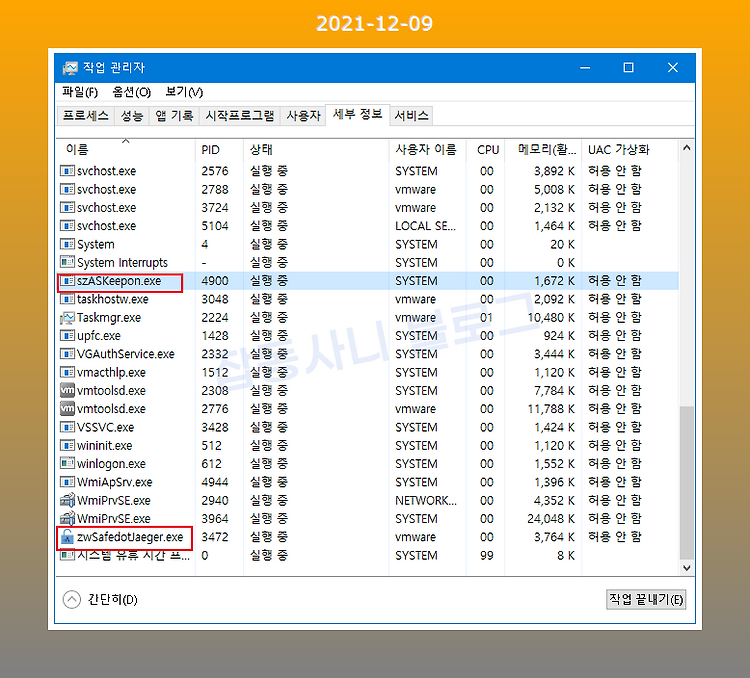Sort by the 상태 column header
750x678 pixels.
coord(316,150)
